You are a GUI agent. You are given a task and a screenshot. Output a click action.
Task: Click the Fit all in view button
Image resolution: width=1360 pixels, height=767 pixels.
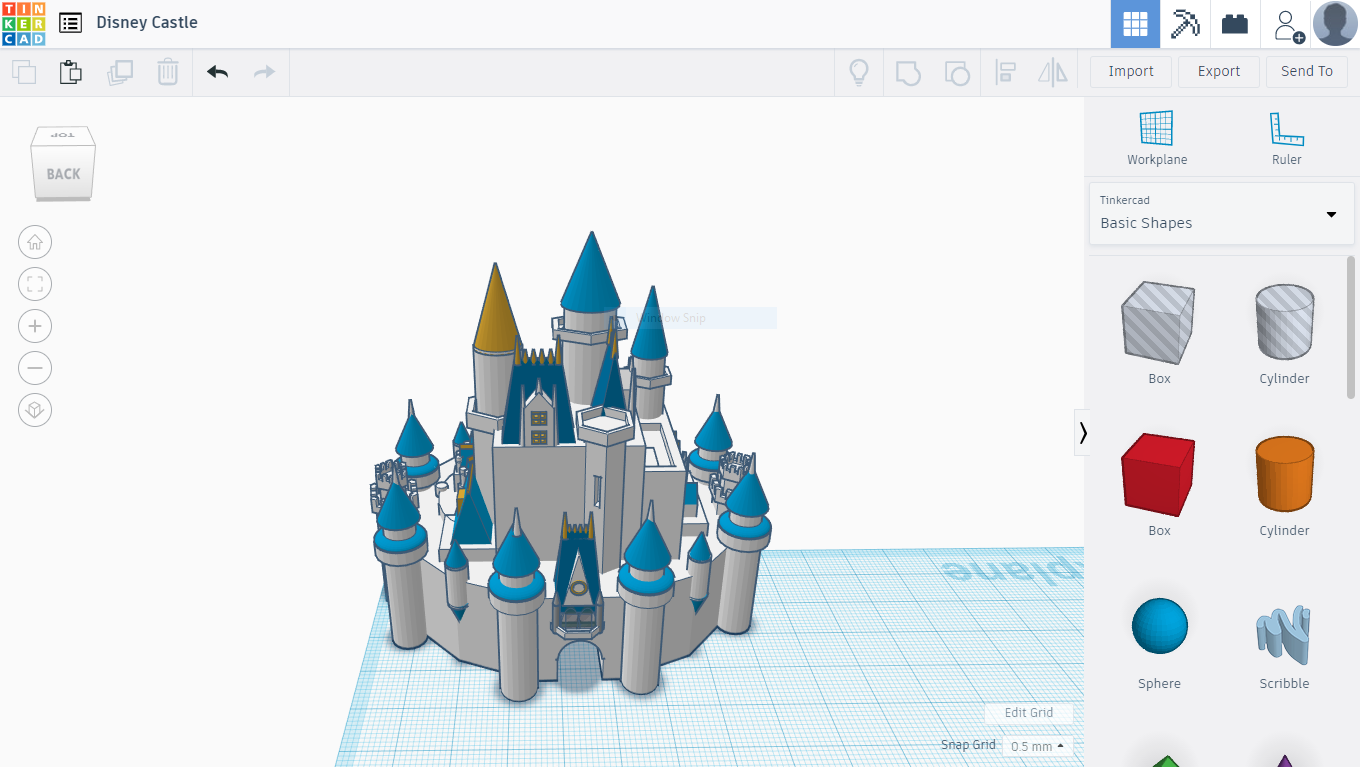click(x=35, y=284)
